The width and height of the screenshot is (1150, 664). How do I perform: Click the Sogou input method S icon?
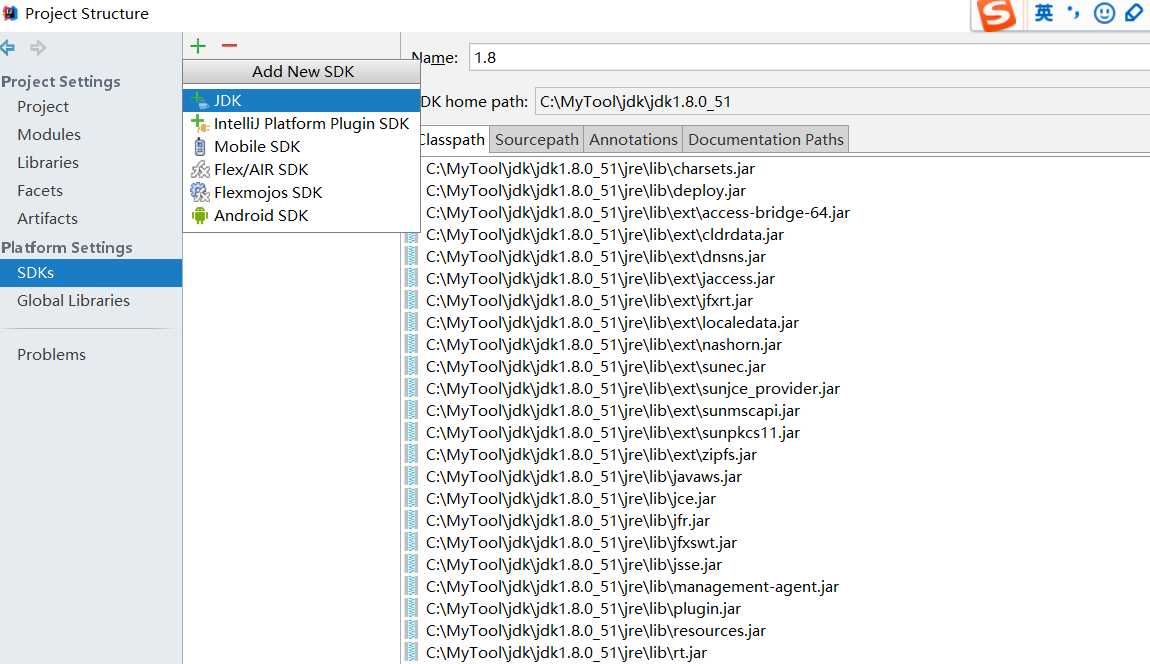click(x=998, y=15)
